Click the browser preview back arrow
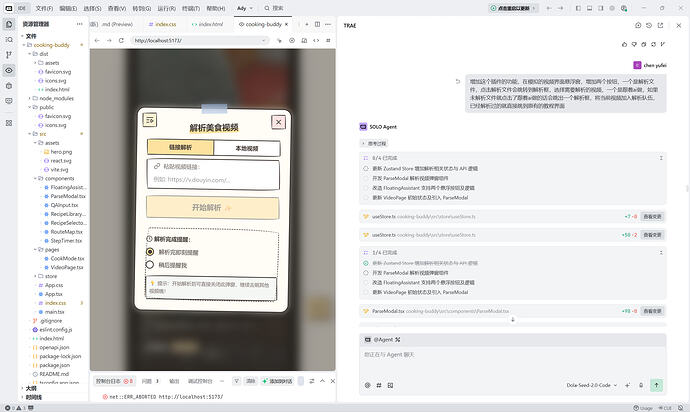The height and width of the screenshot is (412, 690). 97,40
